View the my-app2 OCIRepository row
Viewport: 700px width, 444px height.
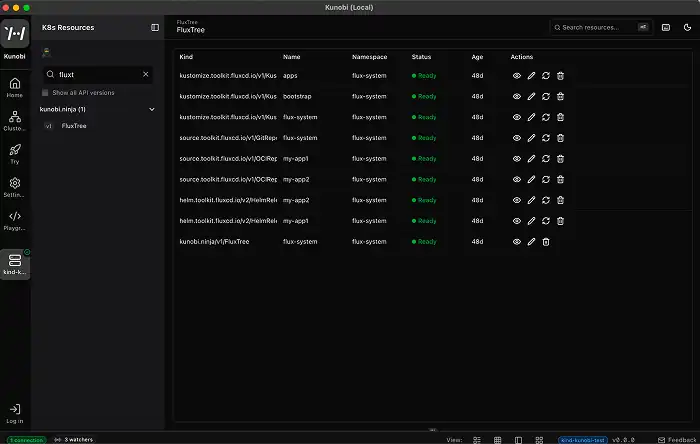[517, 179]
